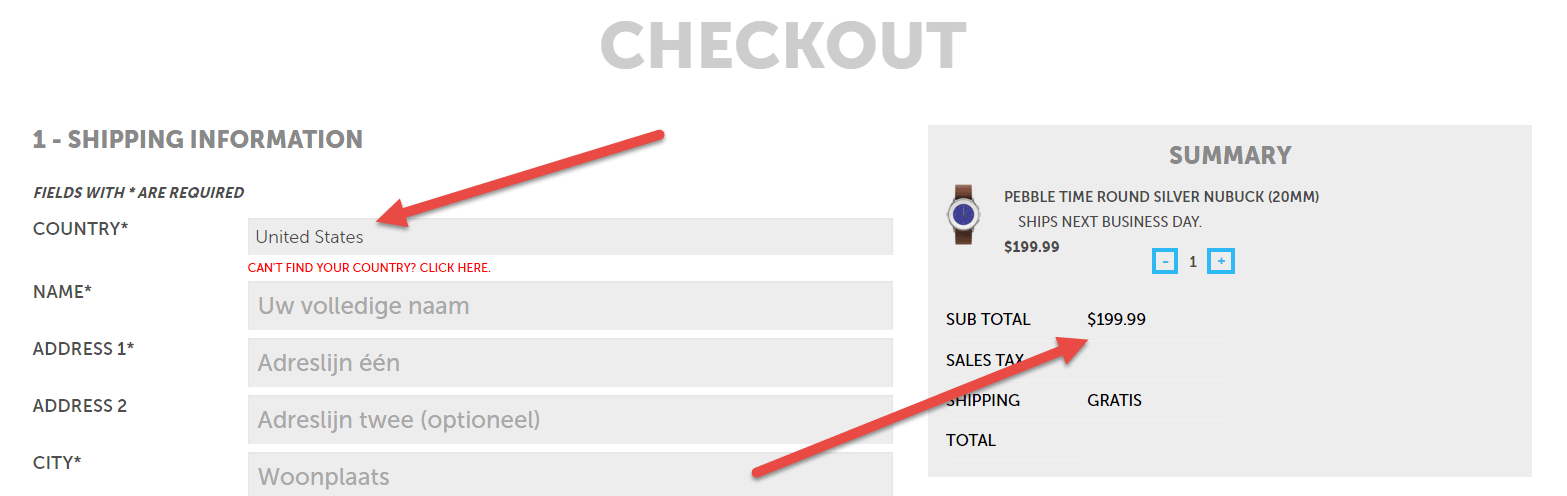
Task: Click the GRATIS shipping value
Action: tap(1114, 400)
